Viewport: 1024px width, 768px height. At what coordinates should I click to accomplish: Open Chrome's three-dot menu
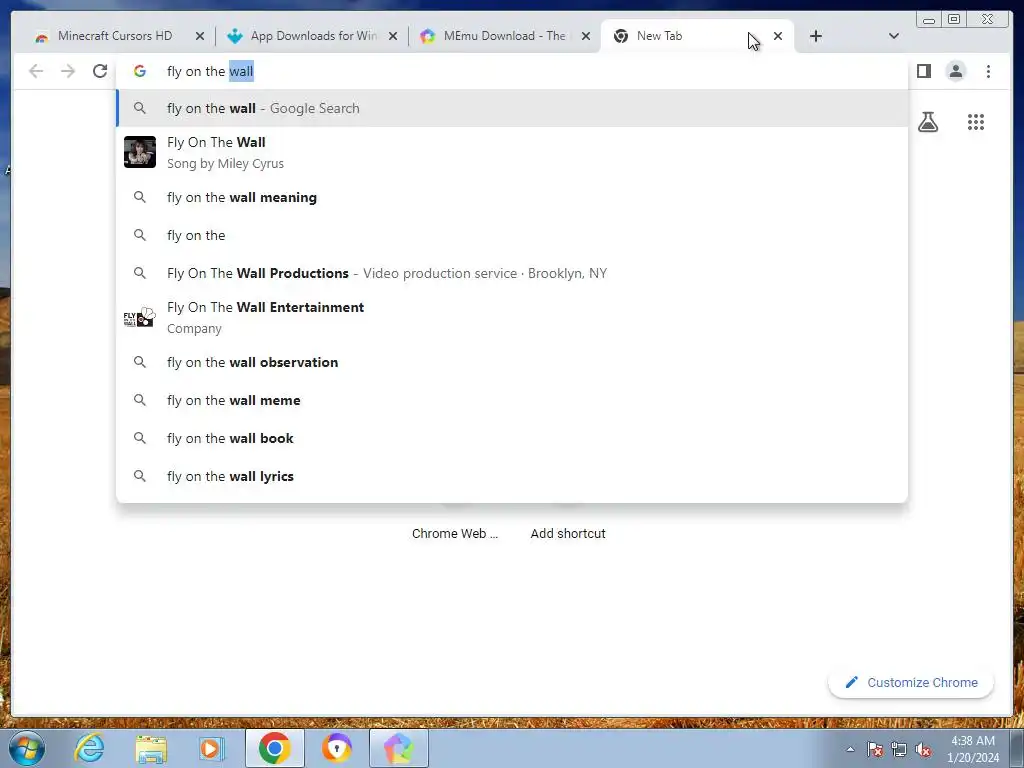[988, 71]
